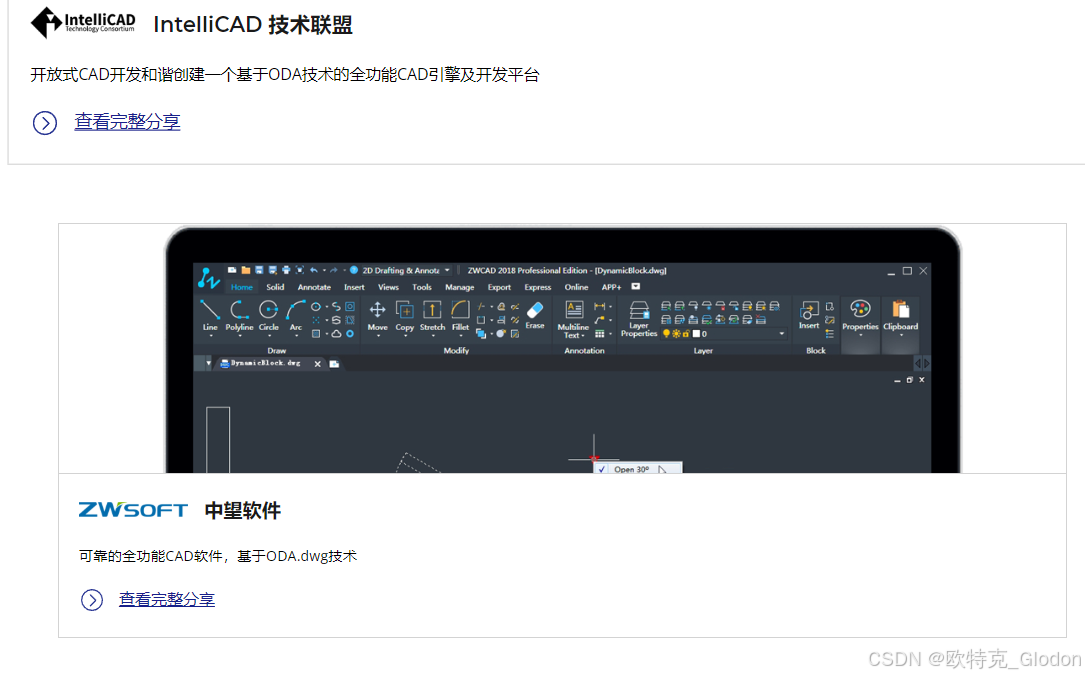Image resolution: width=1085 pixels, height=676 pixels.
Task: Toggle layer 0 lock icon
Action: (x=686, y=334)
